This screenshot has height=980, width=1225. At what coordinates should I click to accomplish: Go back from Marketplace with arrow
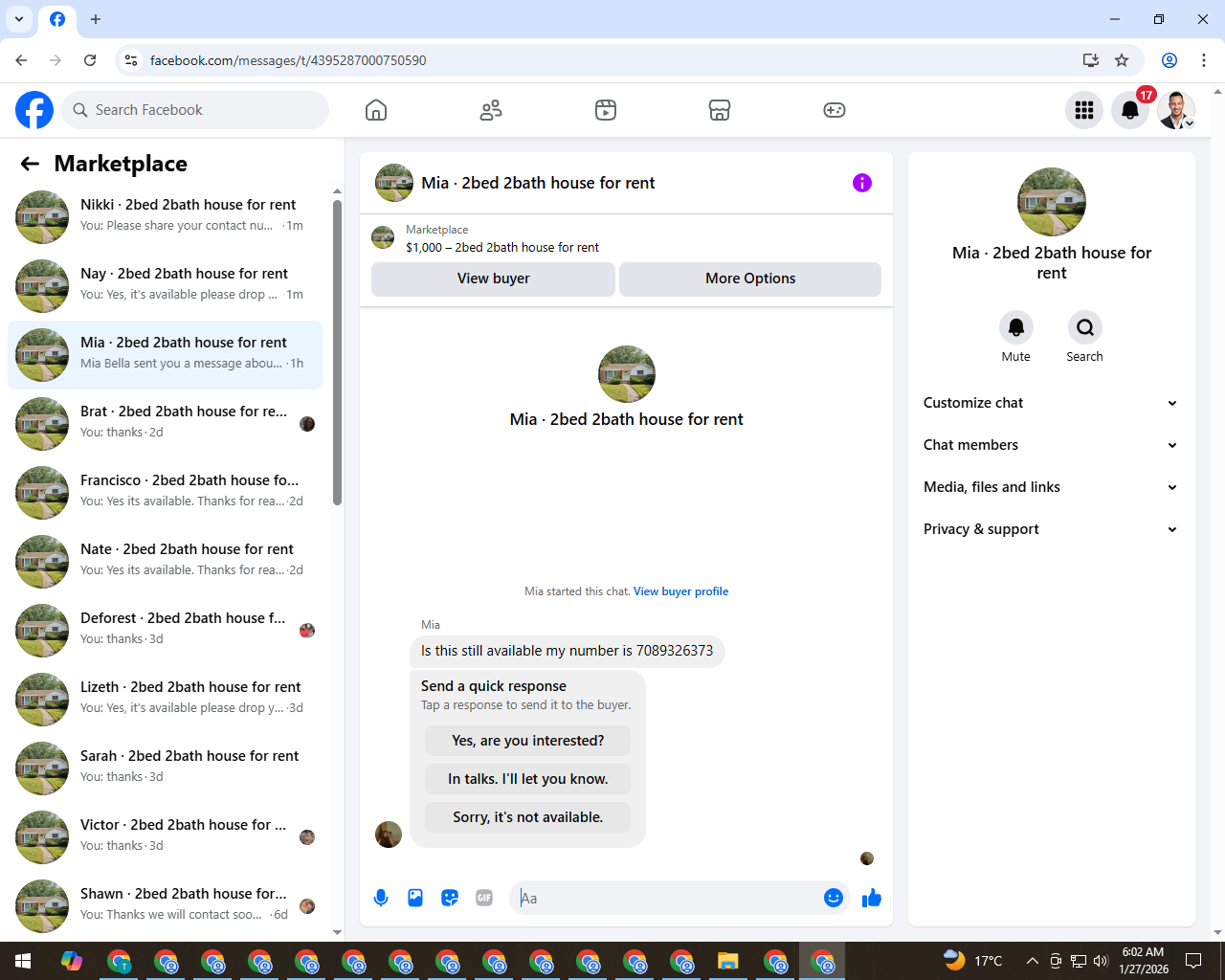30,164
